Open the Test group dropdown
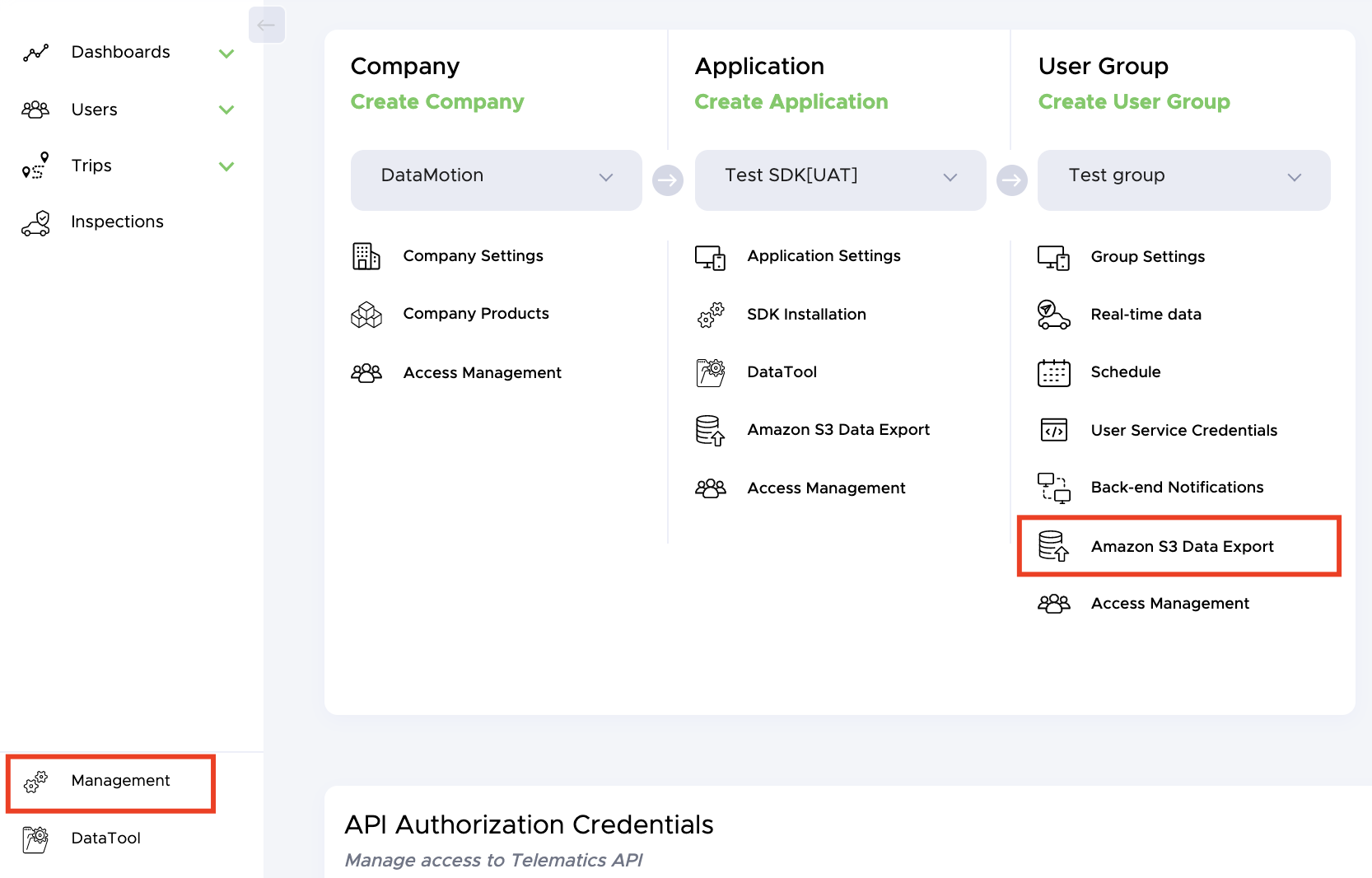This screenshot has width=1372, height=878. [1183, 180]
